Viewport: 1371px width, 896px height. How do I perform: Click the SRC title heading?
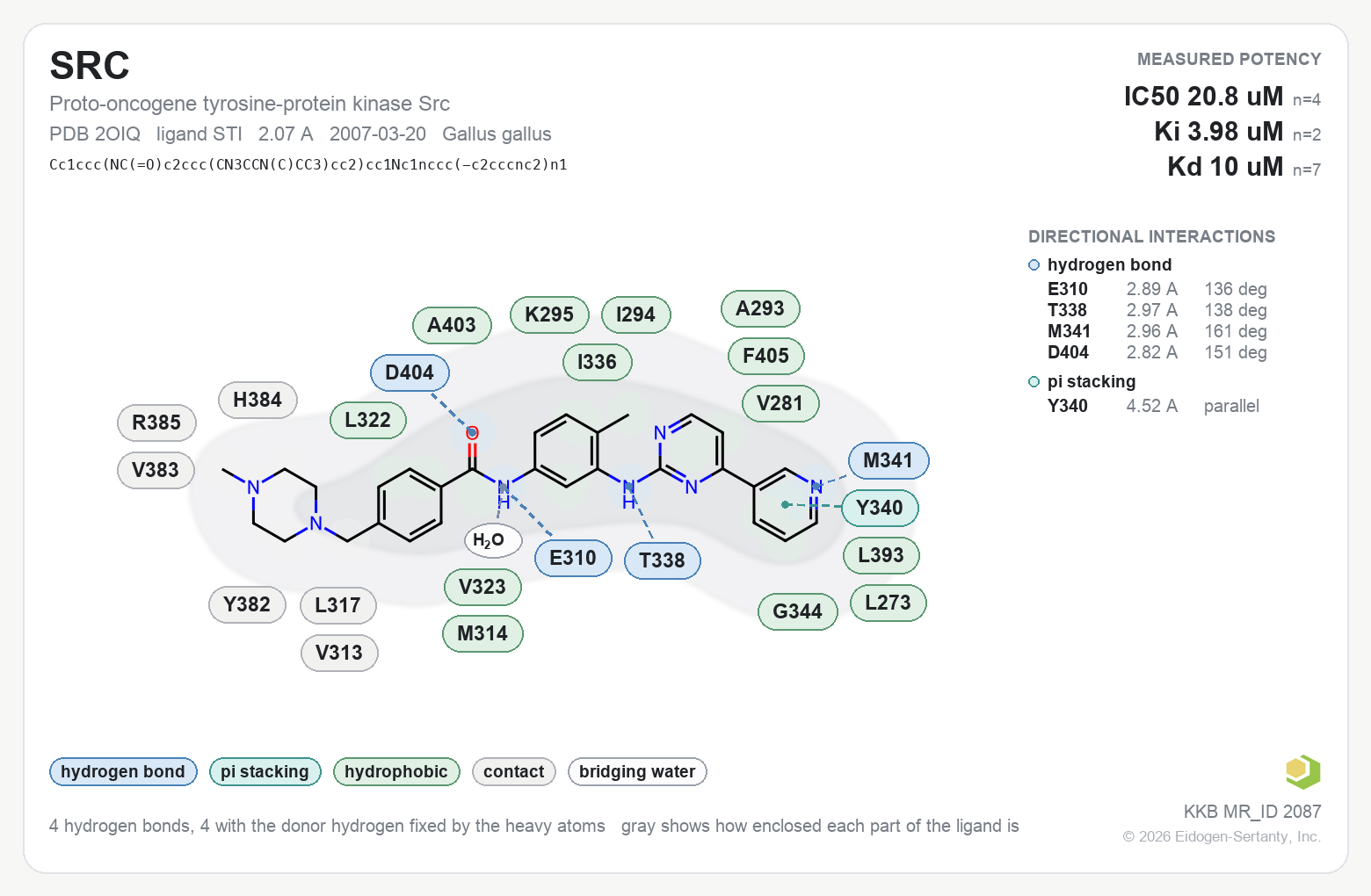click(x=90, y=66)
